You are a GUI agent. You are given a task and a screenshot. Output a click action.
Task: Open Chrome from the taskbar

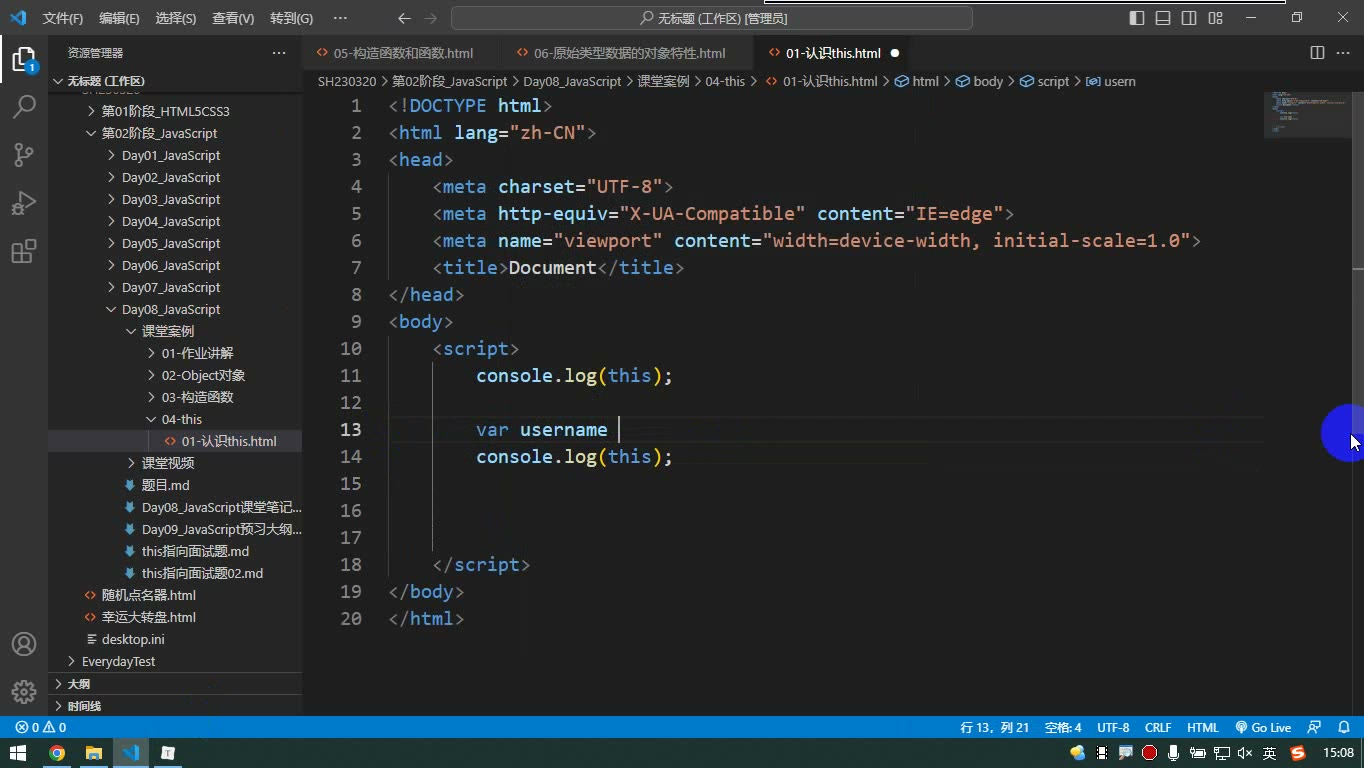click(x=57, y=753)
